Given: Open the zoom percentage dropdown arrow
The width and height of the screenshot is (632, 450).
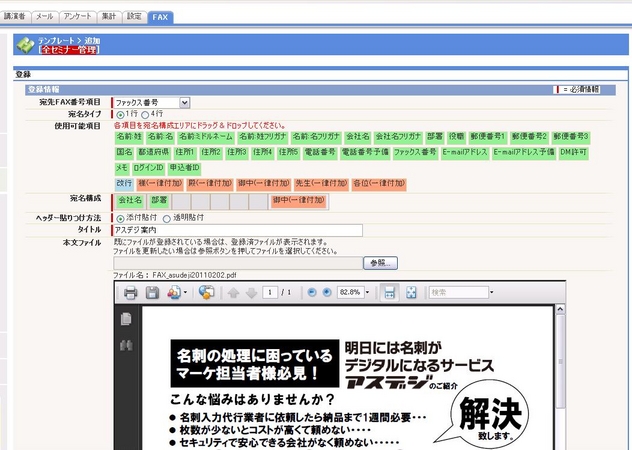Looking at the screenshot, I should [367, 292].
